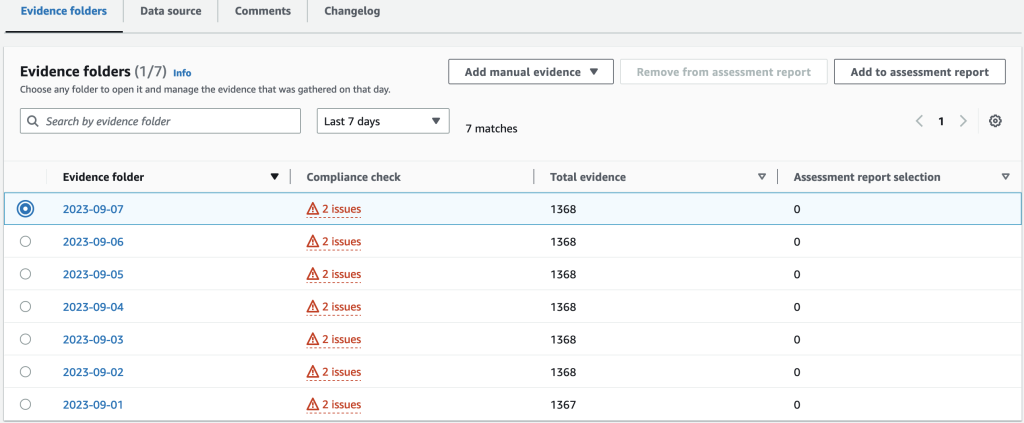1024x423 pixels.
Task: Click 2 issues text for 2023-09-07
Action: coord(342,210)
